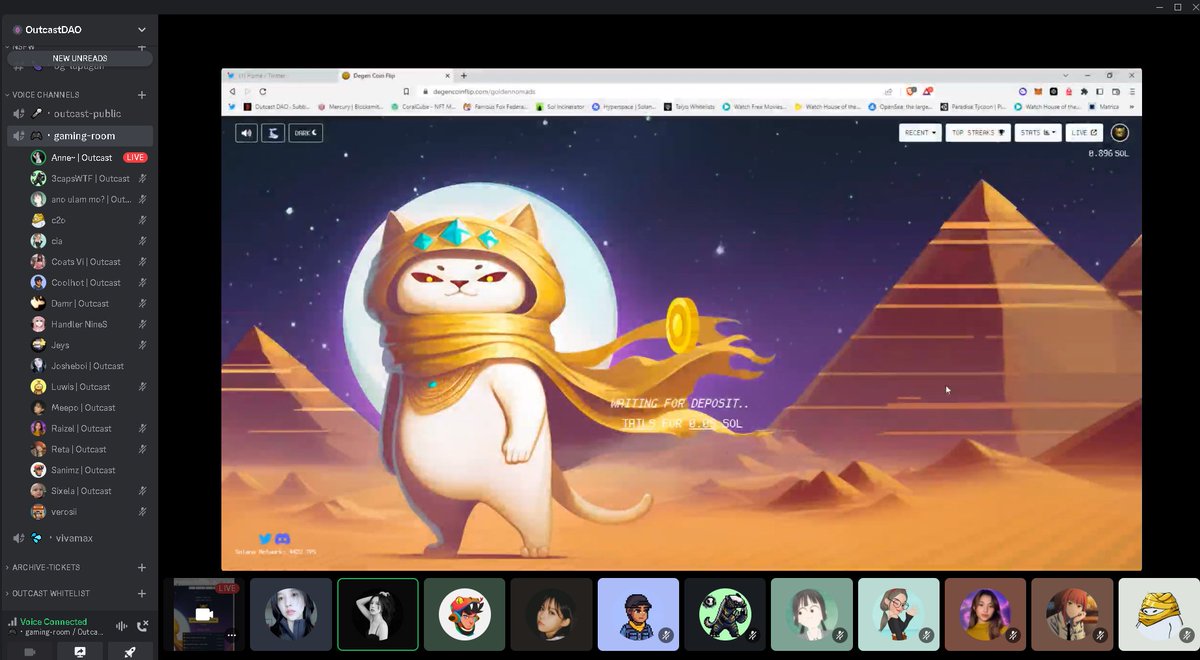Expand the STATS dropdown
This screenshot has height=660, width=1200.
point(1038,132)
